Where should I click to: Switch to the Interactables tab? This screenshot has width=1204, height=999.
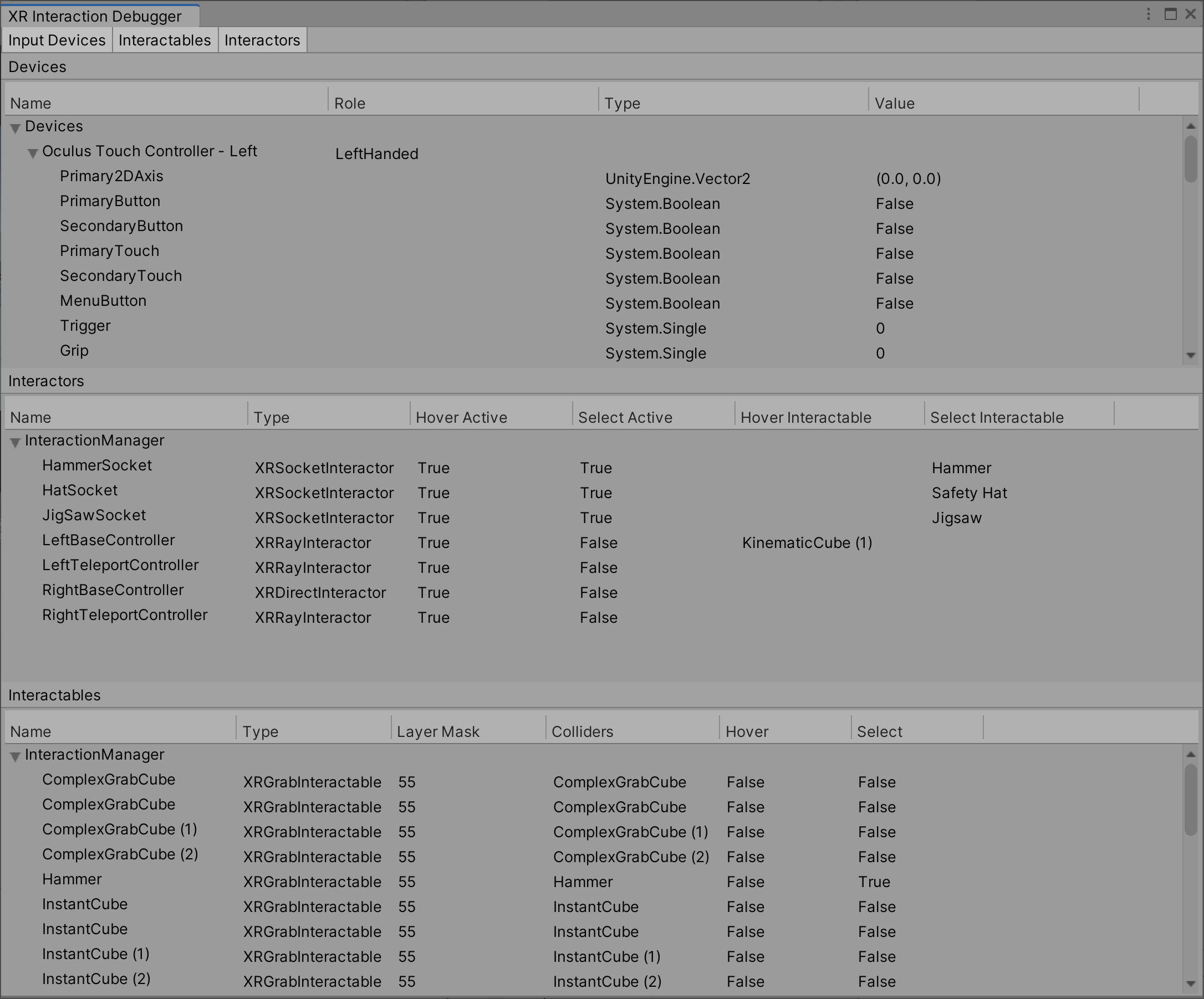[165, 39]
